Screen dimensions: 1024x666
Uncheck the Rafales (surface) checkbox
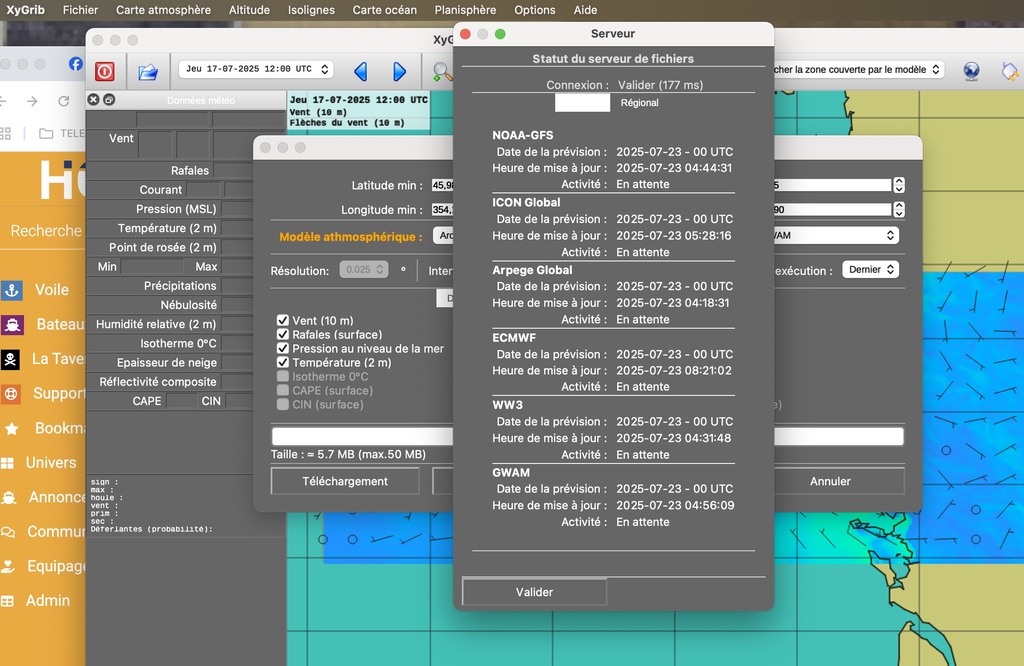283,334
